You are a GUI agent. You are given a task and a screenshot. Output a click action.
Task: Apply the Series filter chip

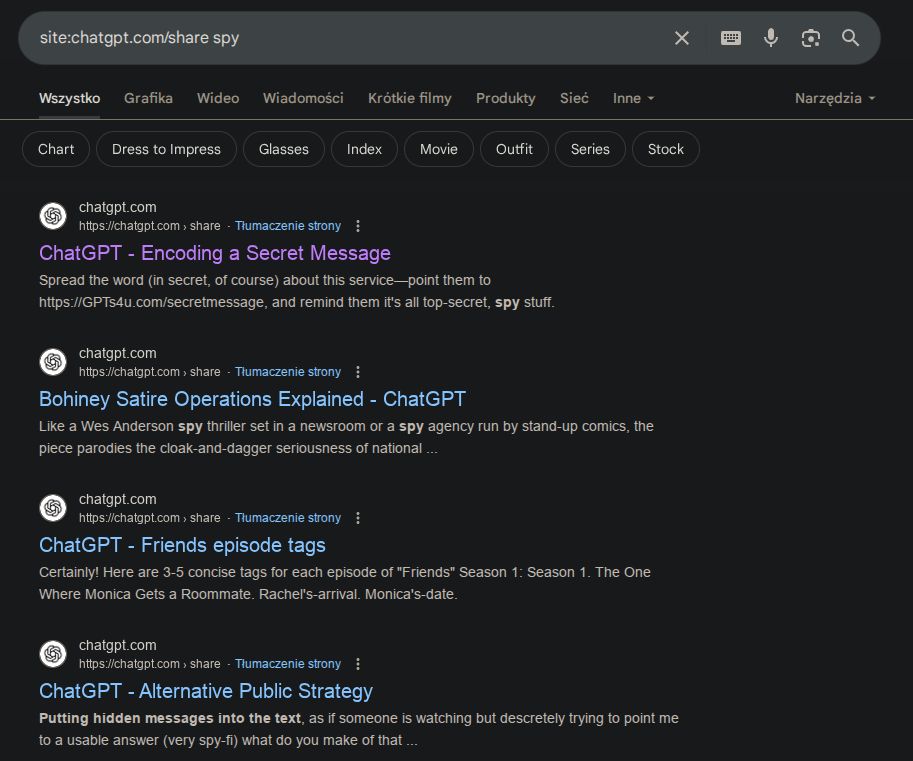[x=590, y=150]
